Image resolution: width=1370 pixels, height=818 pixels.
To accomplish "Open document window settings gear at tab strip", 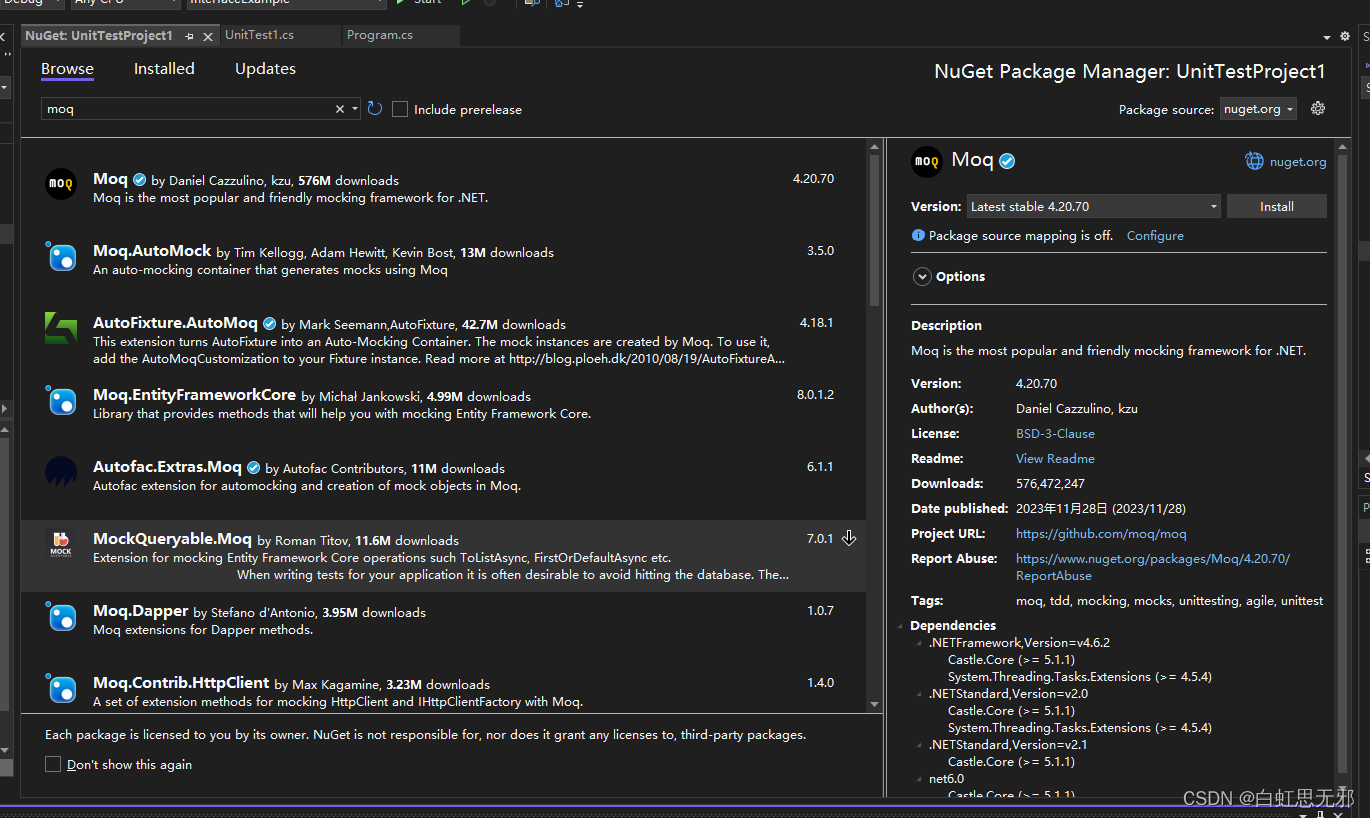I will coord(1344,36).
